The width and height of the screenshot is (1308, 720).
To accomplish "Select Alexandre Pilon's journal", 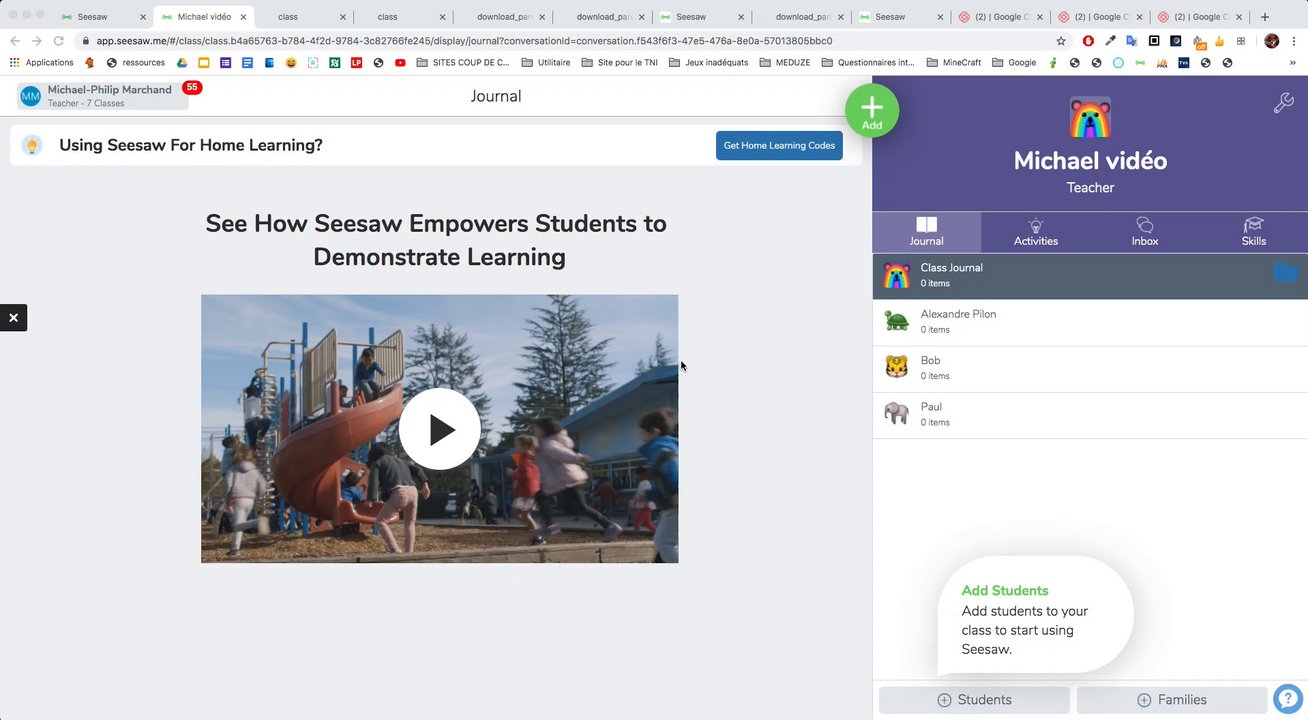I will 1090,321.
